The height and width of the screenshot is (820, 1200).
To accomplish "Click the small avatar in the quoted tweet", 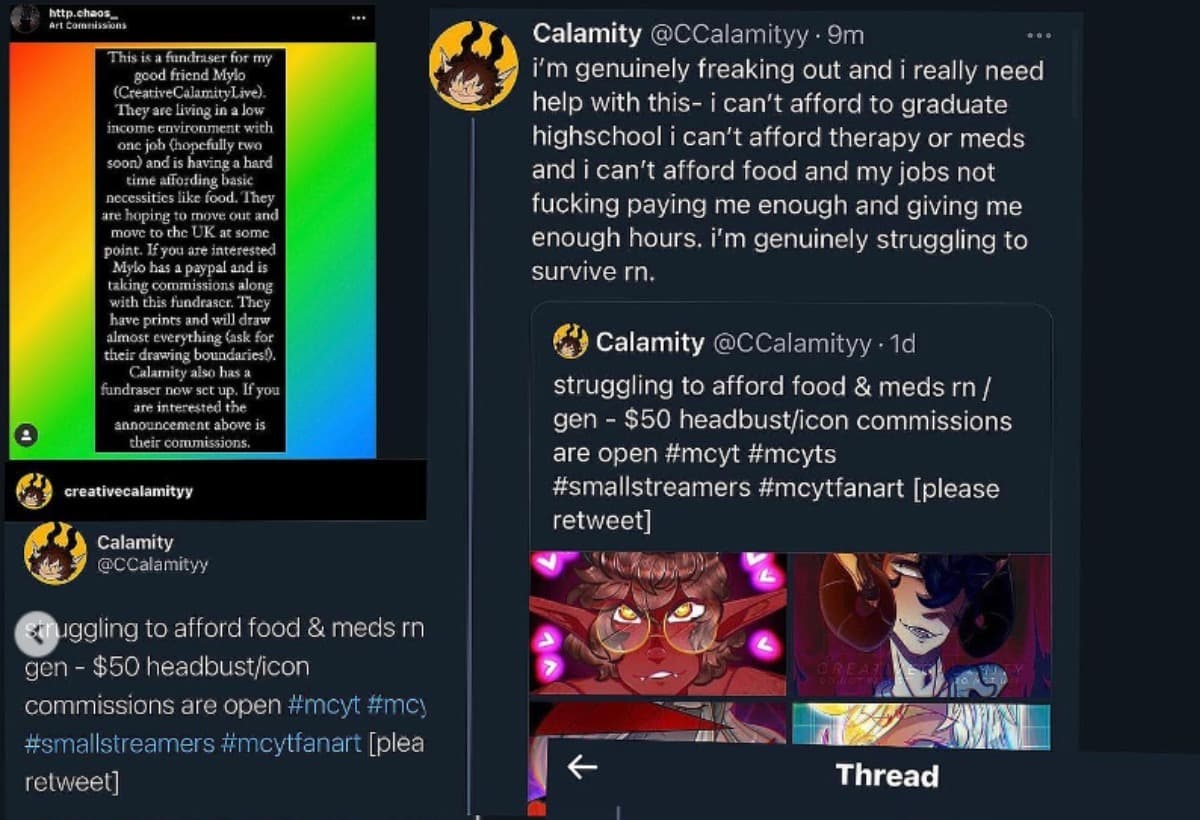I will pos(570,343).
